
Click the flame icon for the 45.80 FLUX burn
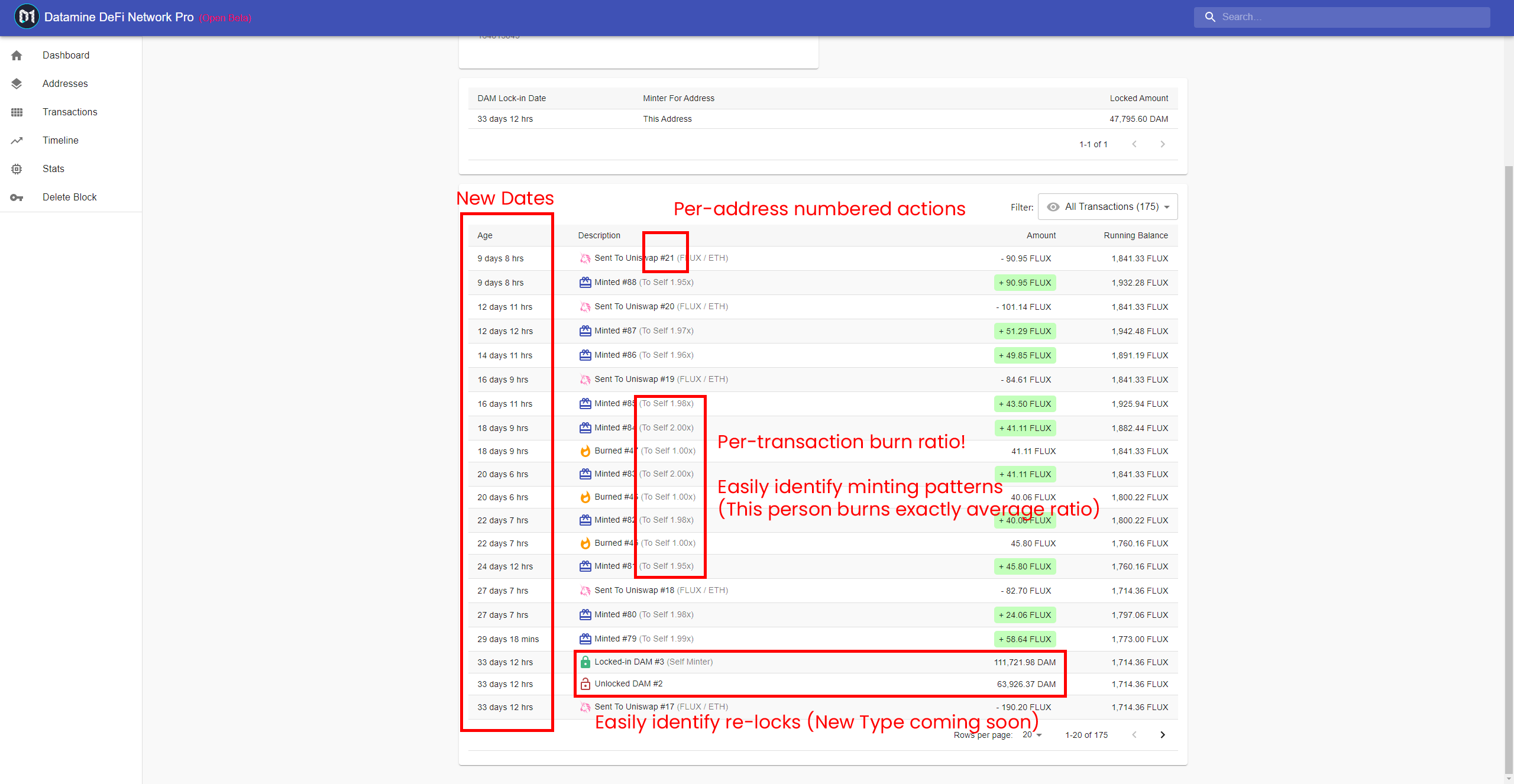[x=585, y=543]
